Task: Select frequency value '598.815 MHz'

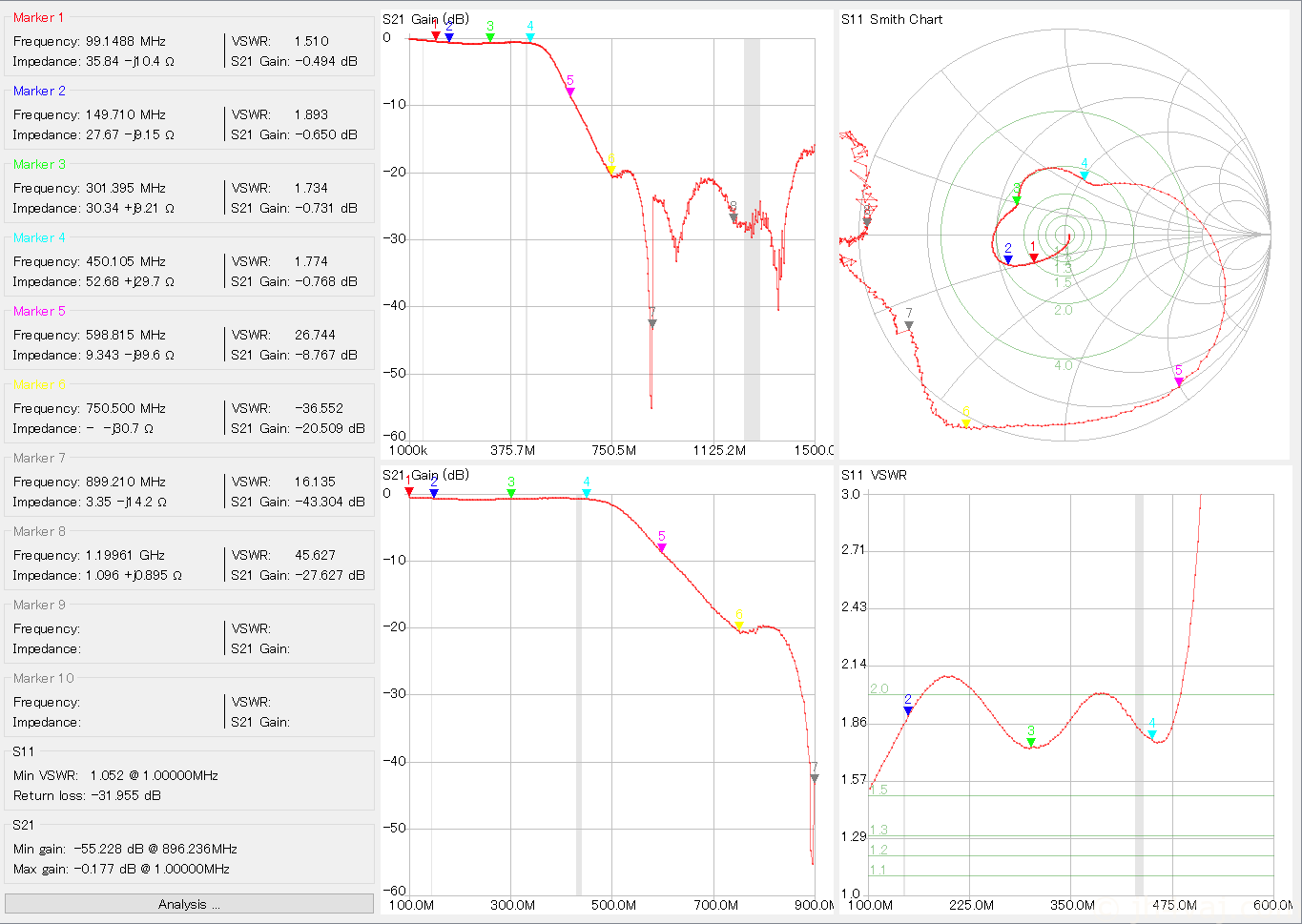Action: tap(126, 335)
